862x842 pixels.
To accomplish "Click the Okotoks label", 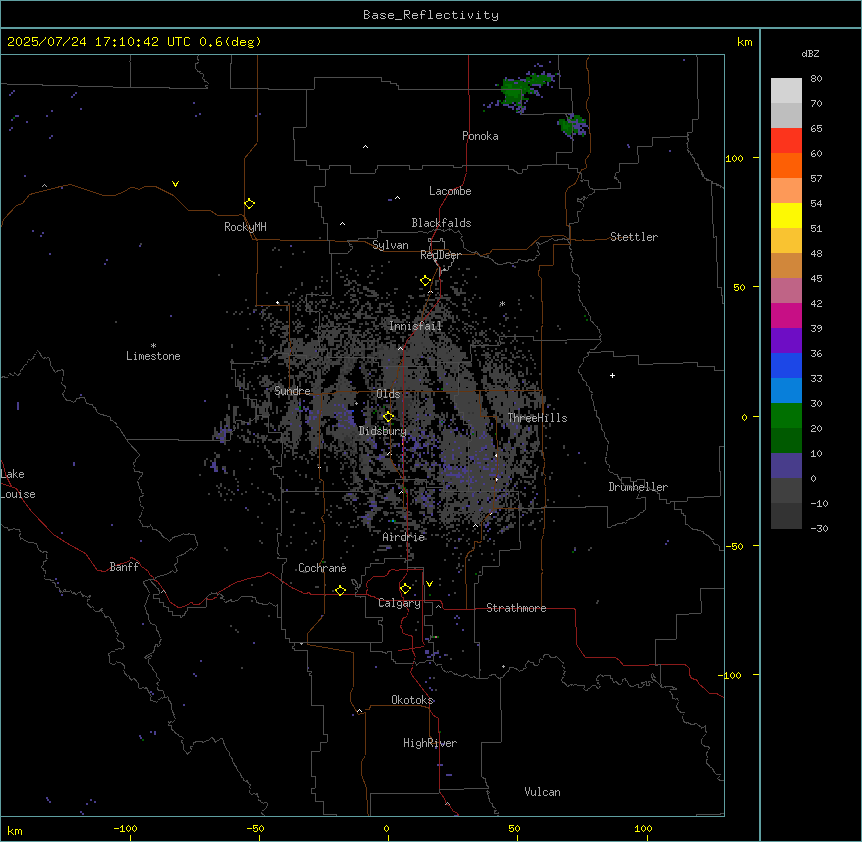I will tap(412, 700).
